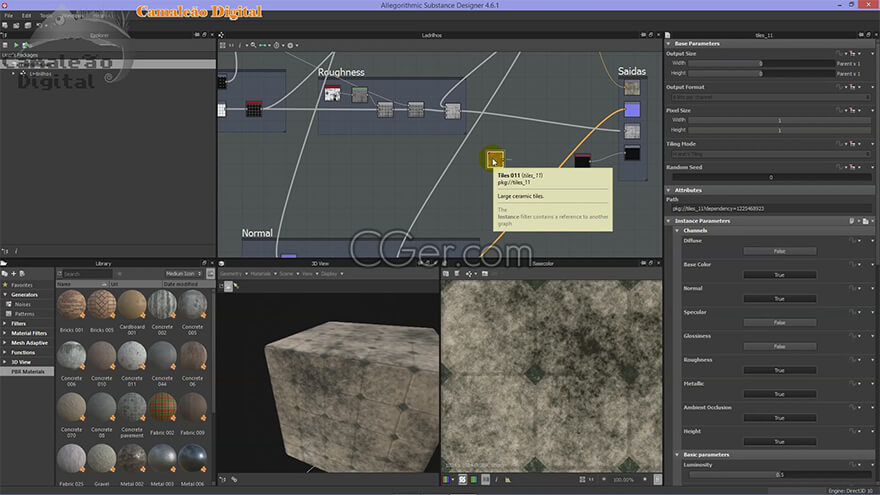Toggle the Normal channel True button

[780, 299]
